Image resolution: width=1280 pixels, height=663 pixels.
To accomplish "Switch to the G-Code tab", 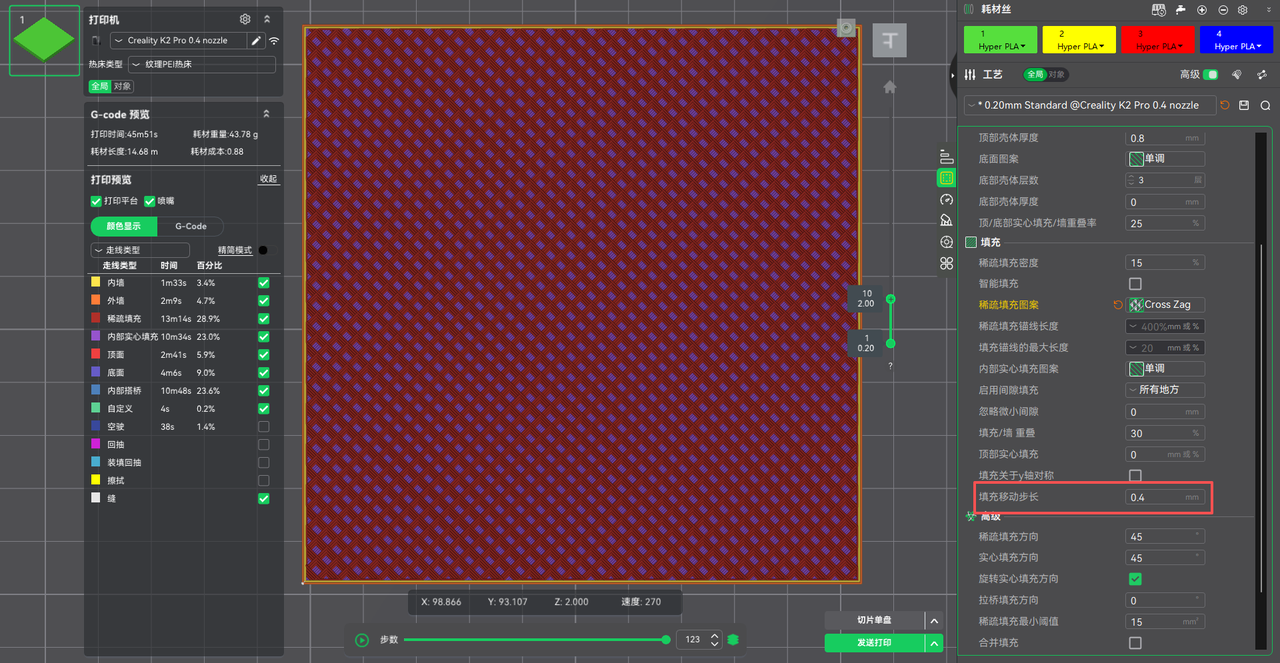I will point(190,226).
